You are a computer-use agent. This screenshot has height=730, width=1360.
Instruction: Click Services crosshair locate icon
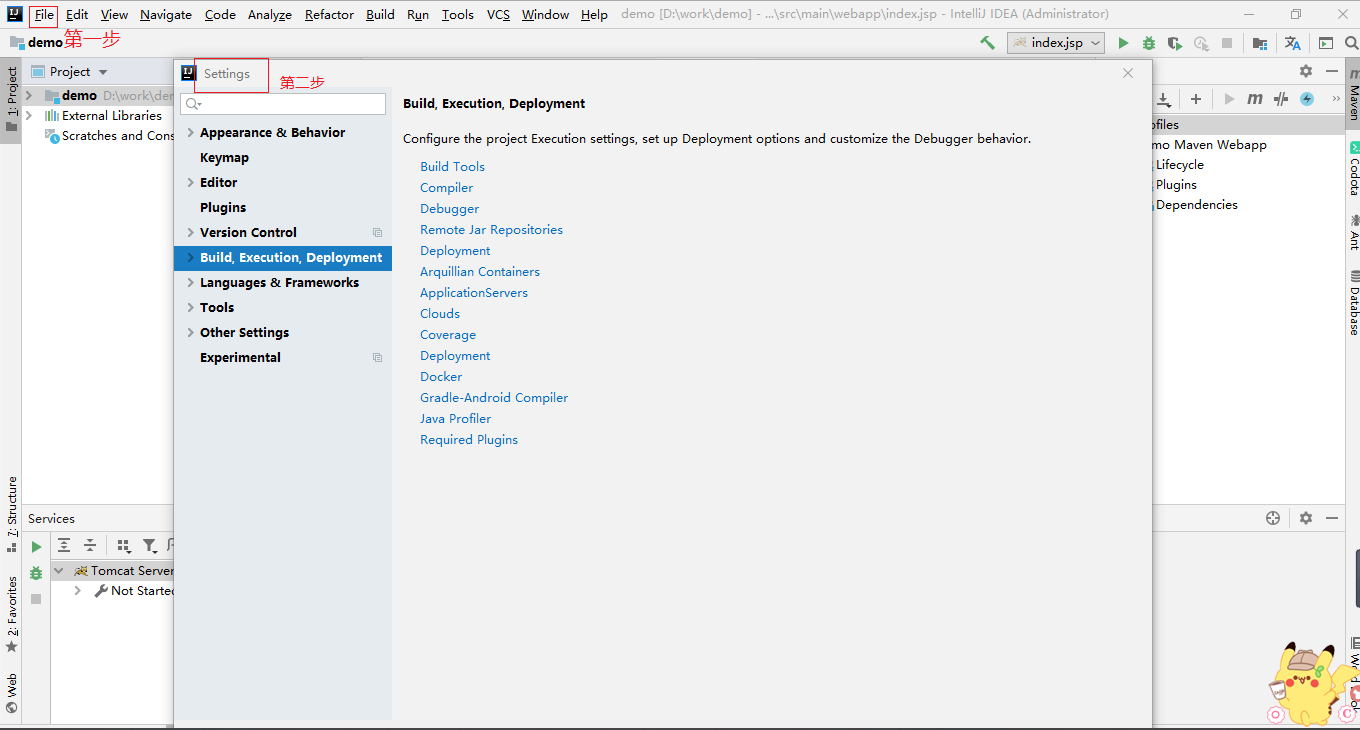1273,518
